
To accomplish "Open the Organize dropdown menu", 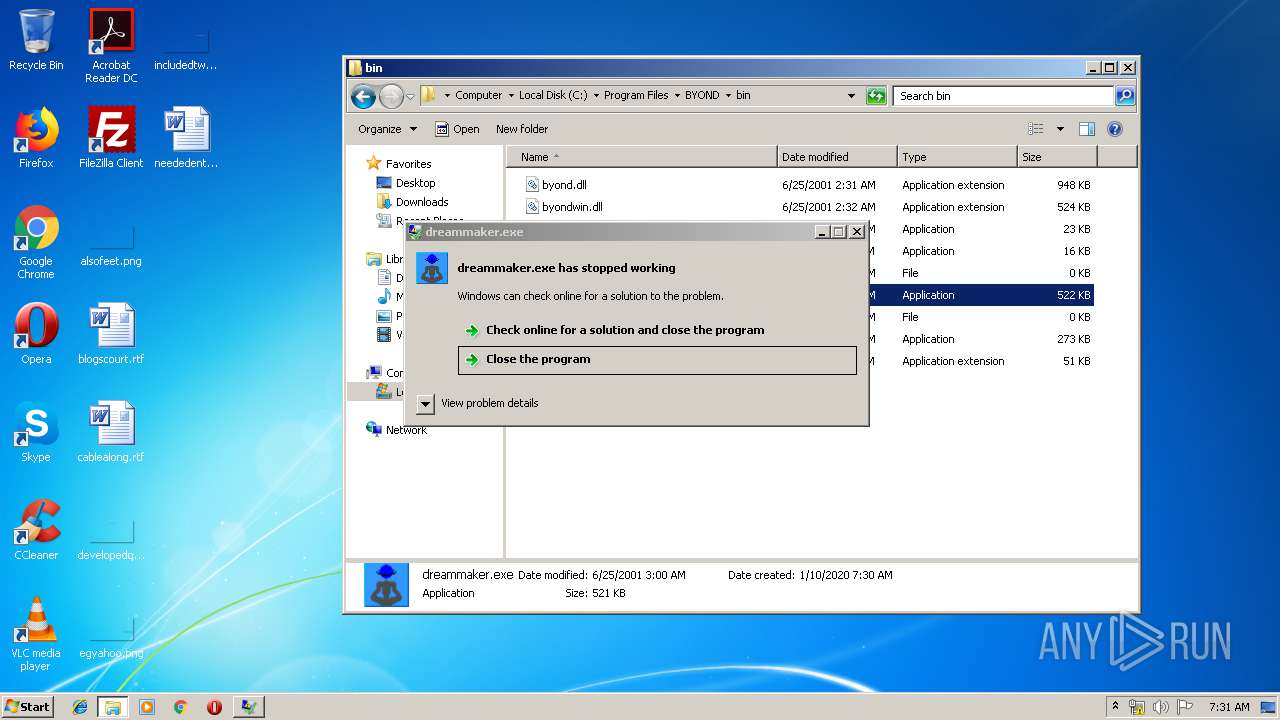I will tap(387, 129).
